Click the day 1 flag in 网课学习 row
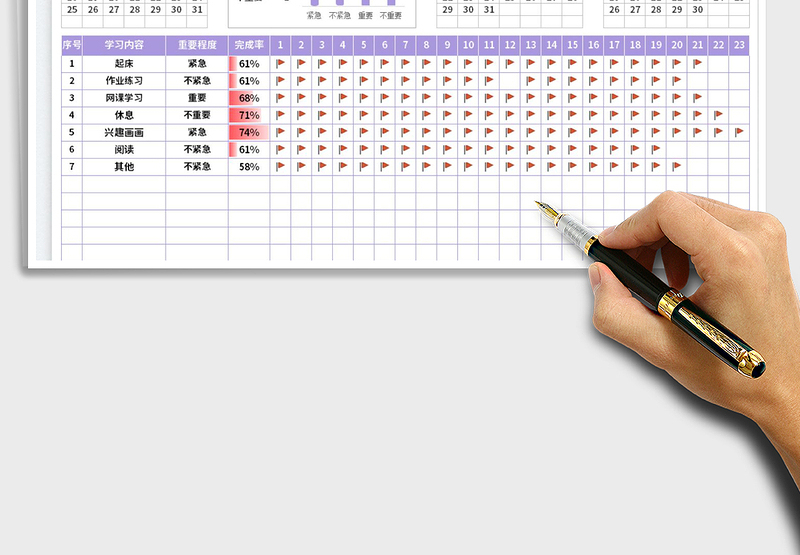This screenshot has height=555, width=800. point(280,98)
